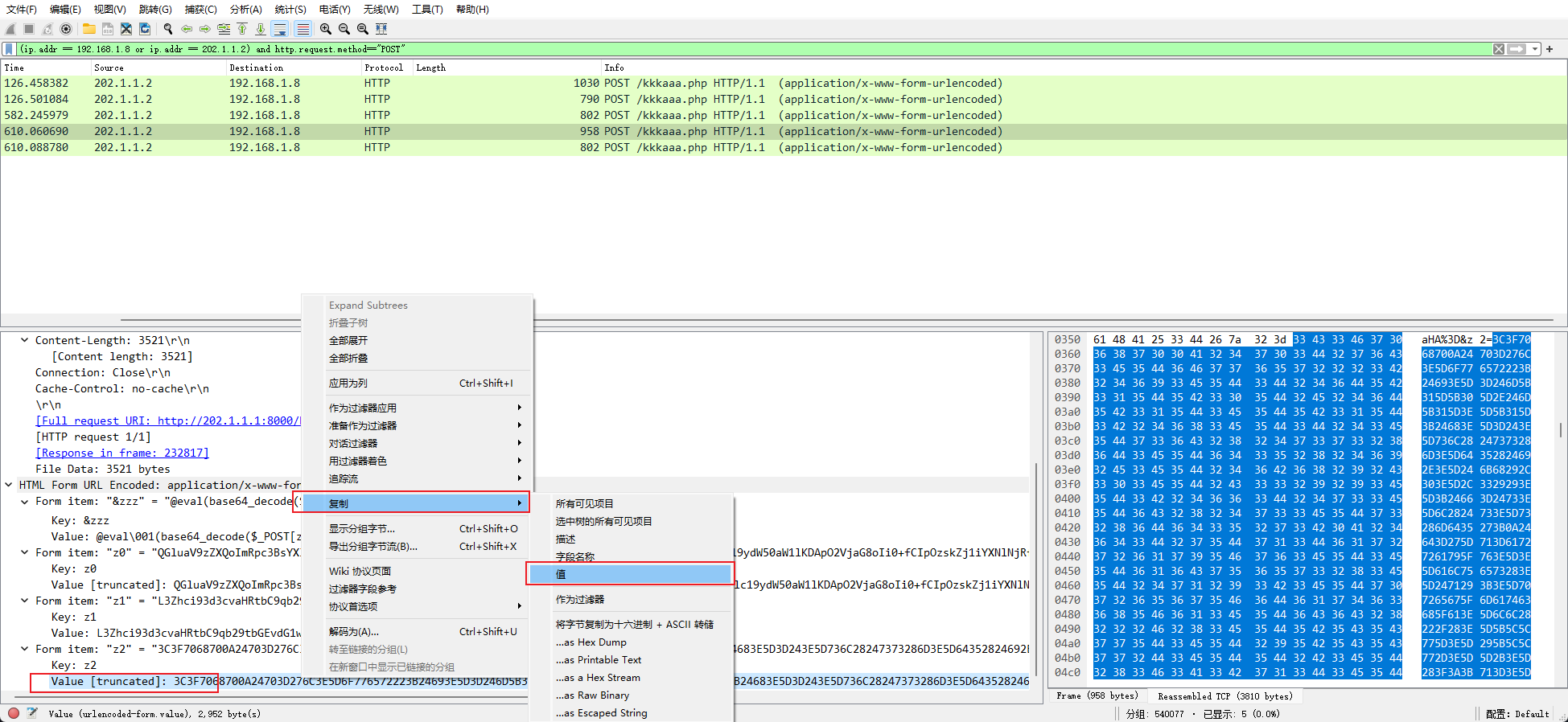Open the filter history dropdown arrow
Screen dimensions: 1568x722
(x=1535, y=49)
